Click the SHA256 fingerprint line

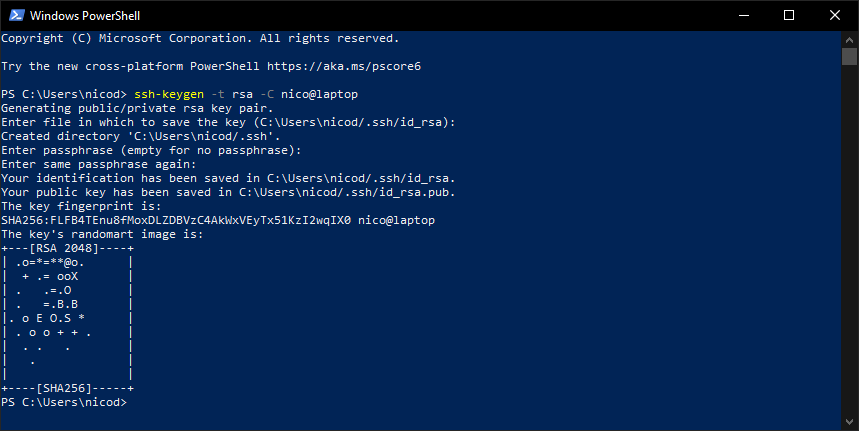218,220
